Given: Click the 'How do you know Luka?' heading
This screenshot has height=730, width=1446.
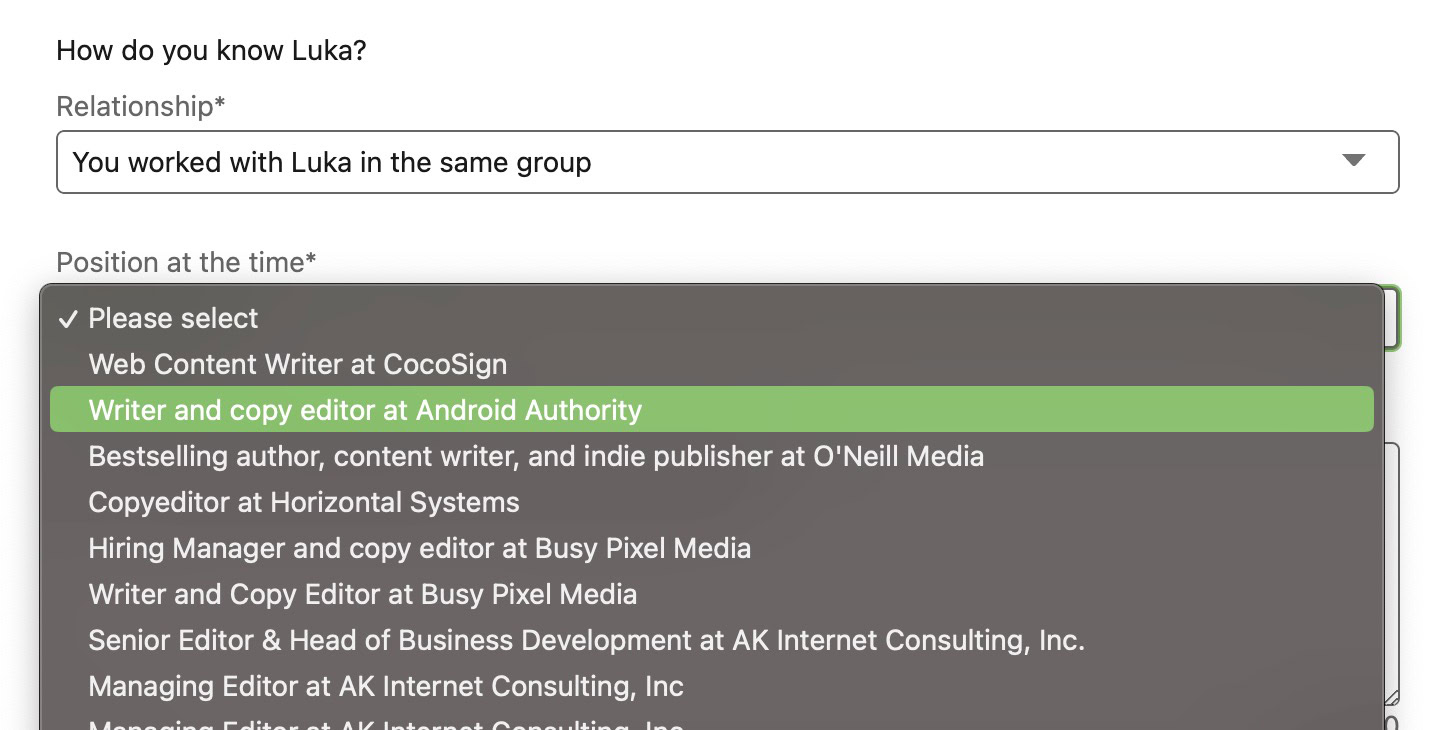Looking at the screenshot, I should (211, 50).
